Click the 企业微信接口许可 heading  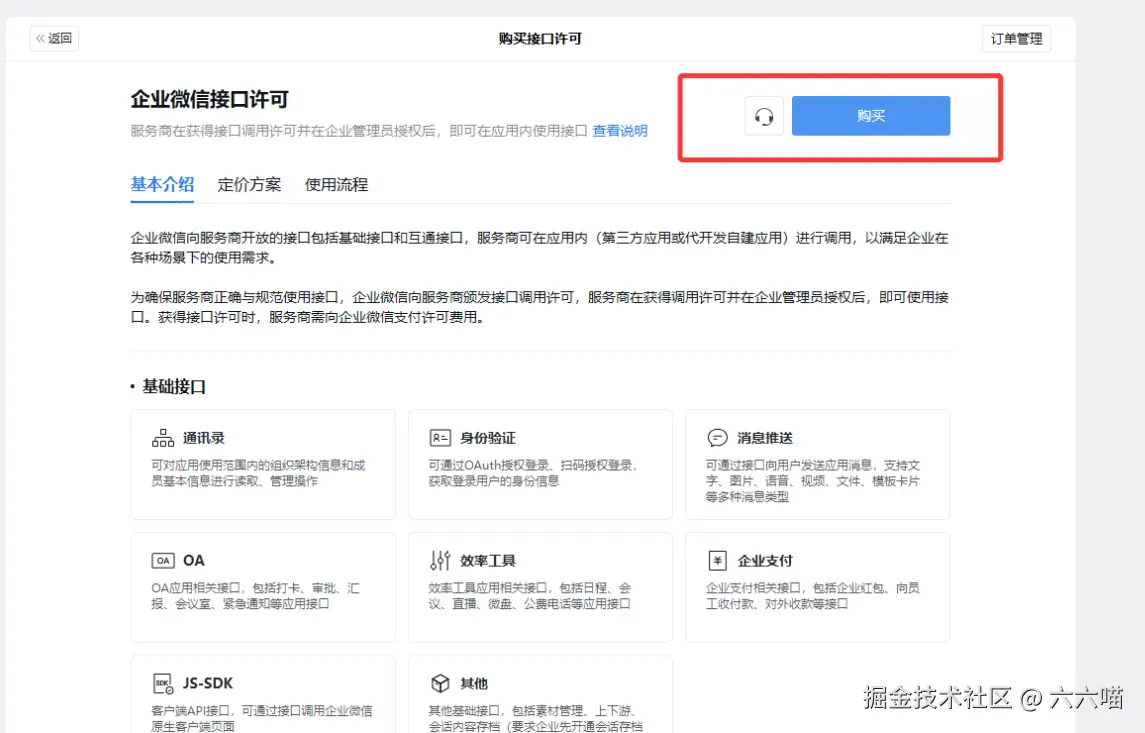tap(210, 99)
